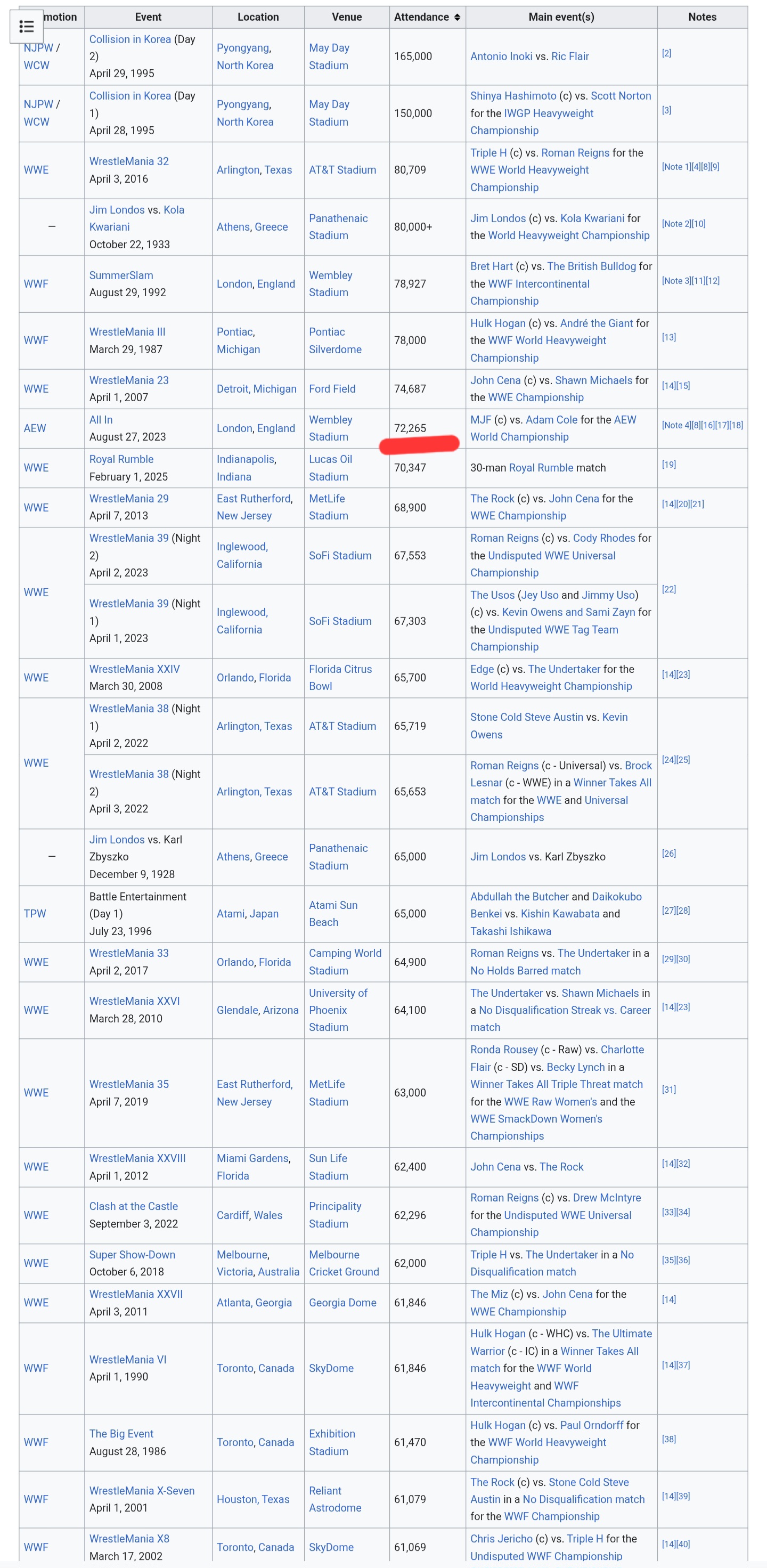
Task: Click AT&T Stadium in WrestleMania 32 row
Action: pos(342,170)
